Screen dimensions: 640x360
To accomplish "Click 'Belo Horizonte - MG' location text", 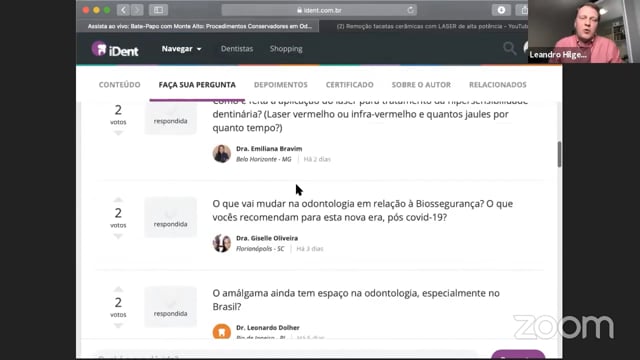I will (x=264, y=159).
